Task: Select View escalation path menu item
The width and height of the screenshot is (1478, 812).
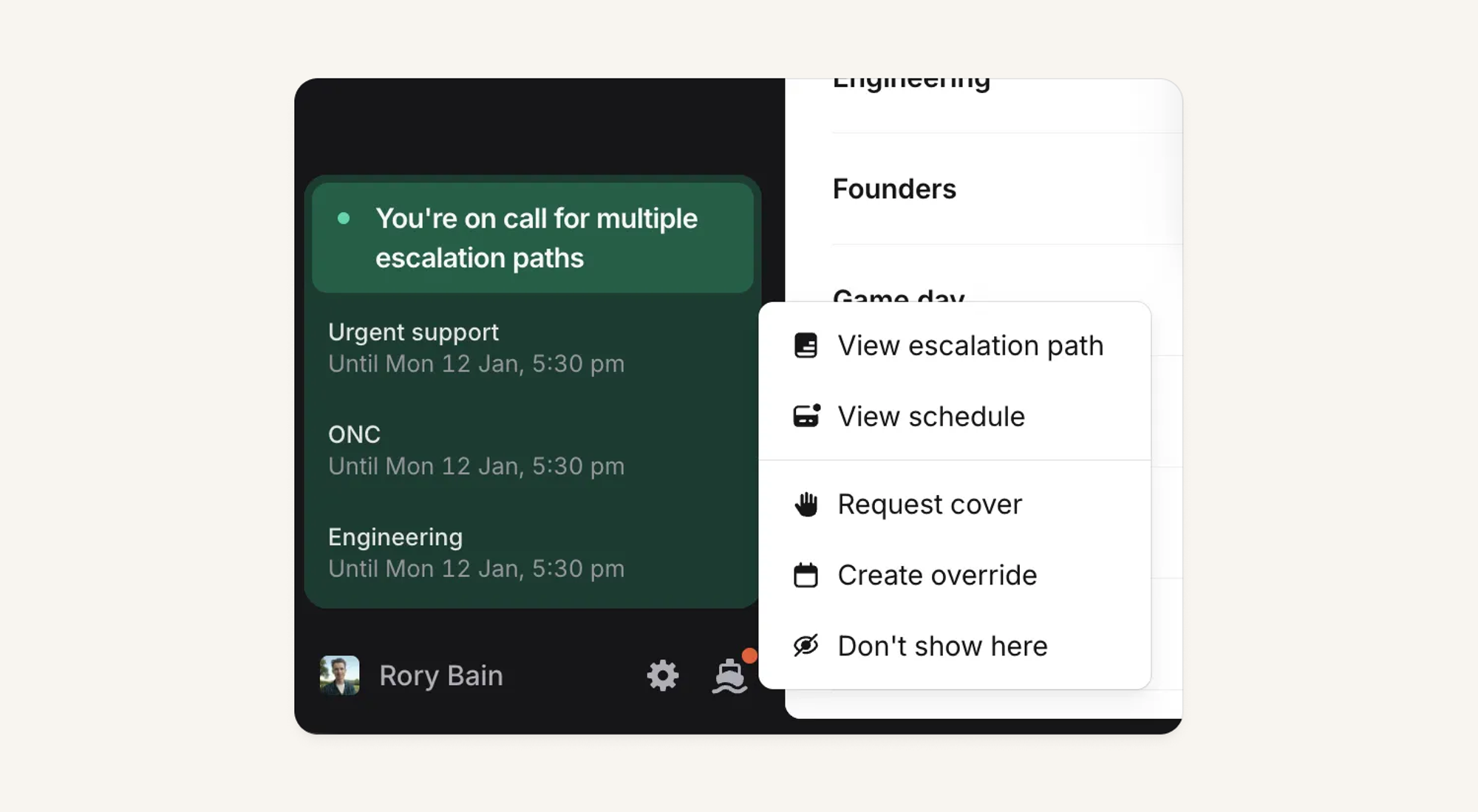Action: (970, 346)
